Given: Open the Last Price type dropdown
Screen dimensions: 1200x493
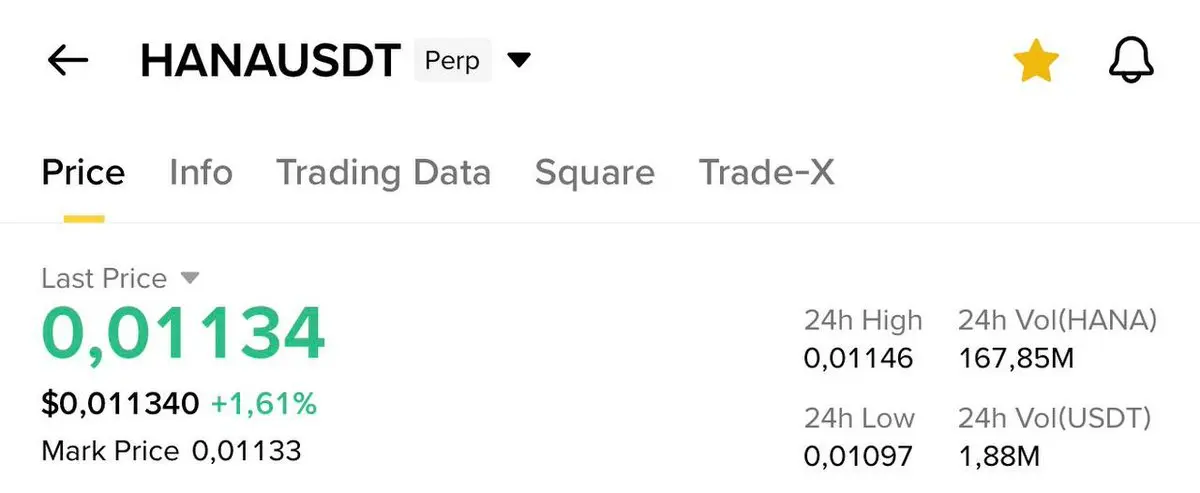Looking at the screenshot, I should (190, 277).
